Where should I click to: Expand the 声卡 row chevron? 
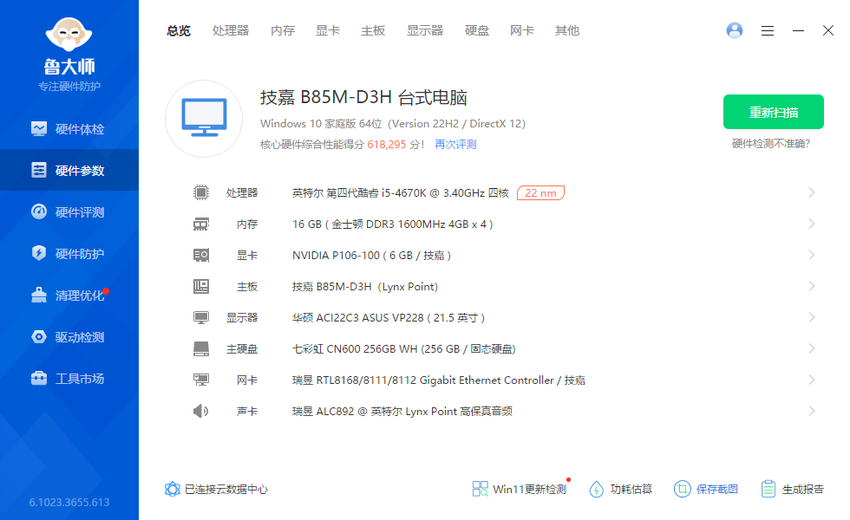812,411
